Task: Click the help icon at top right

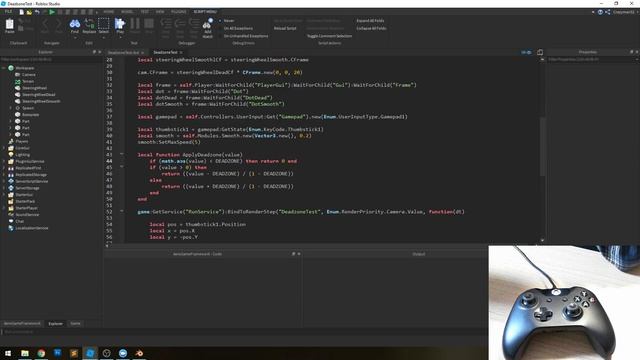Action: pyautogui.click(x=600, y=12)
